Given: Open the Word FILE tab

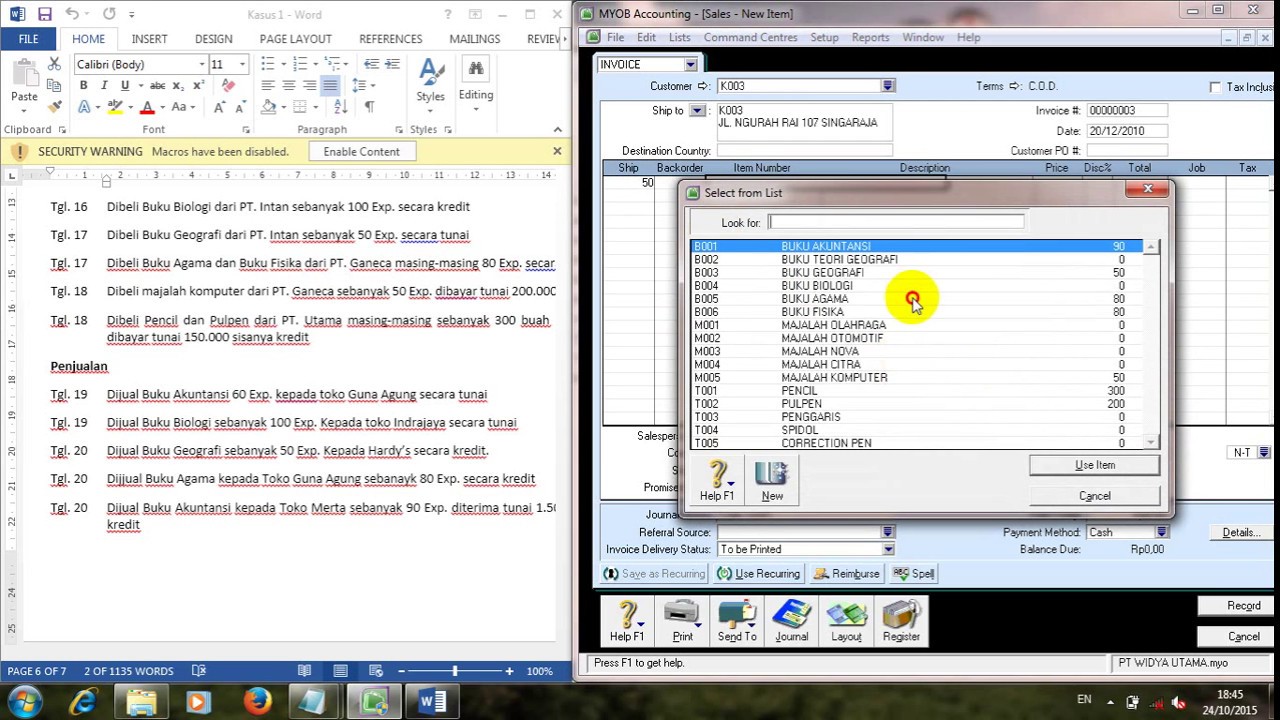Looking at the screenshot, I should click(x=28, y=38).
